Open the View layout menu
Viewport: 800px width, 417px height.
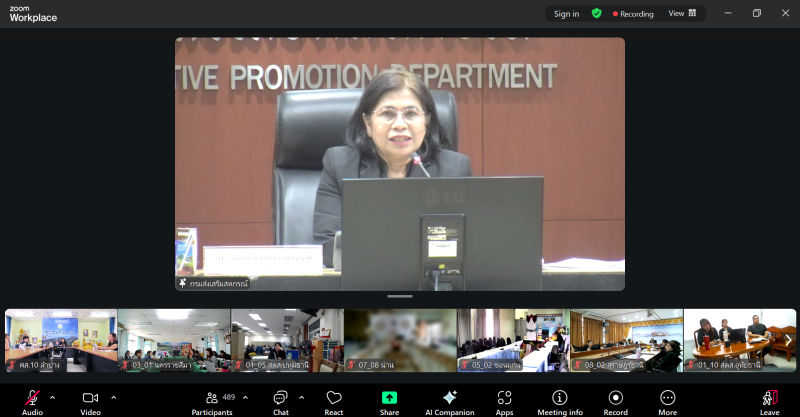point(682,14)
